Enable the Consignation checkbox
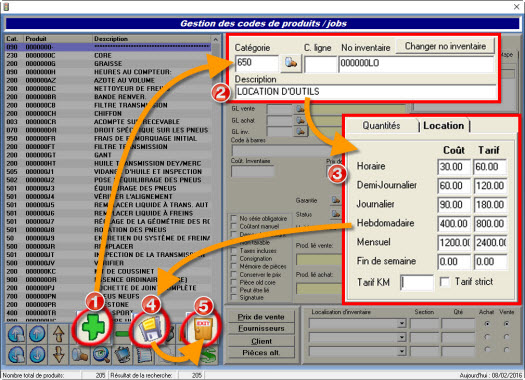The width and height of the screenshot is (525, 380). point(234,258)
